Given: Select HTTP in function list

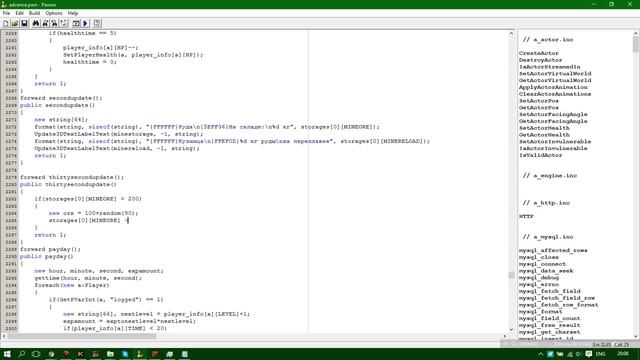Looking at the screenshot, I should 526,216.
